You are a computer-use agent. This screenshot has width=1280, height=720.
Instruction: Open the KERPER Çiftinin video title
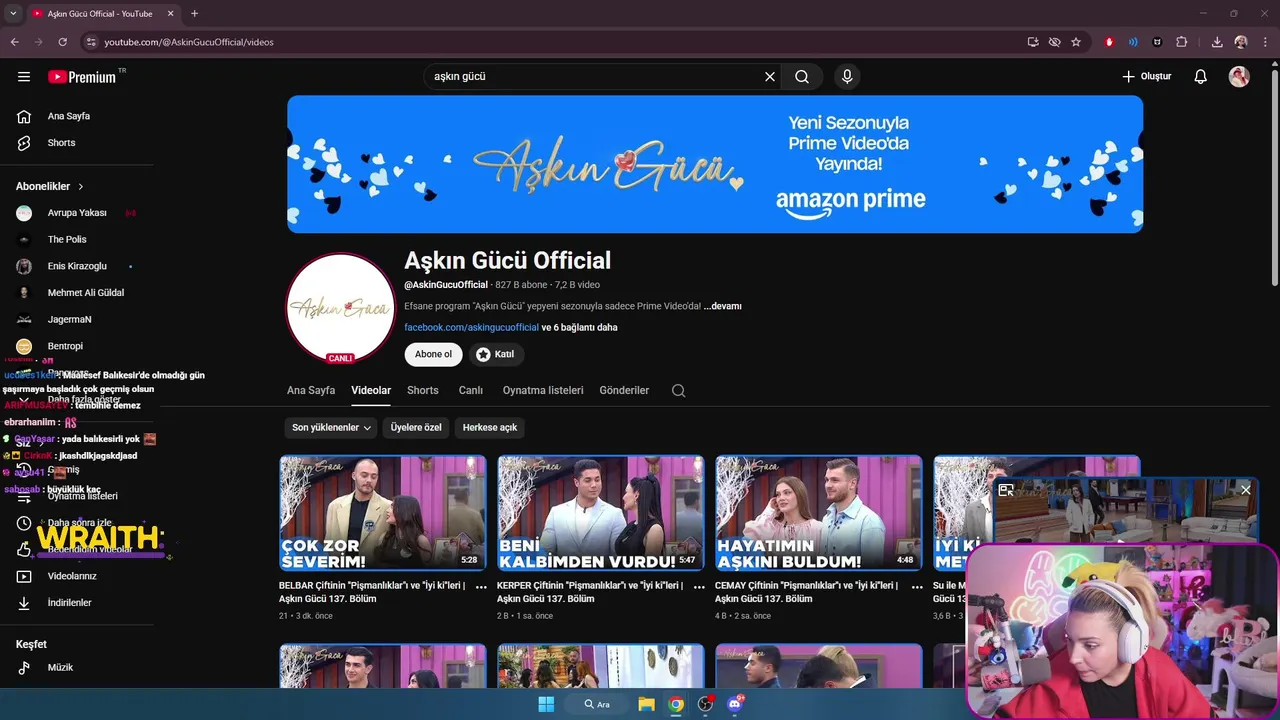pyautogui.click(x=590, y=592)
